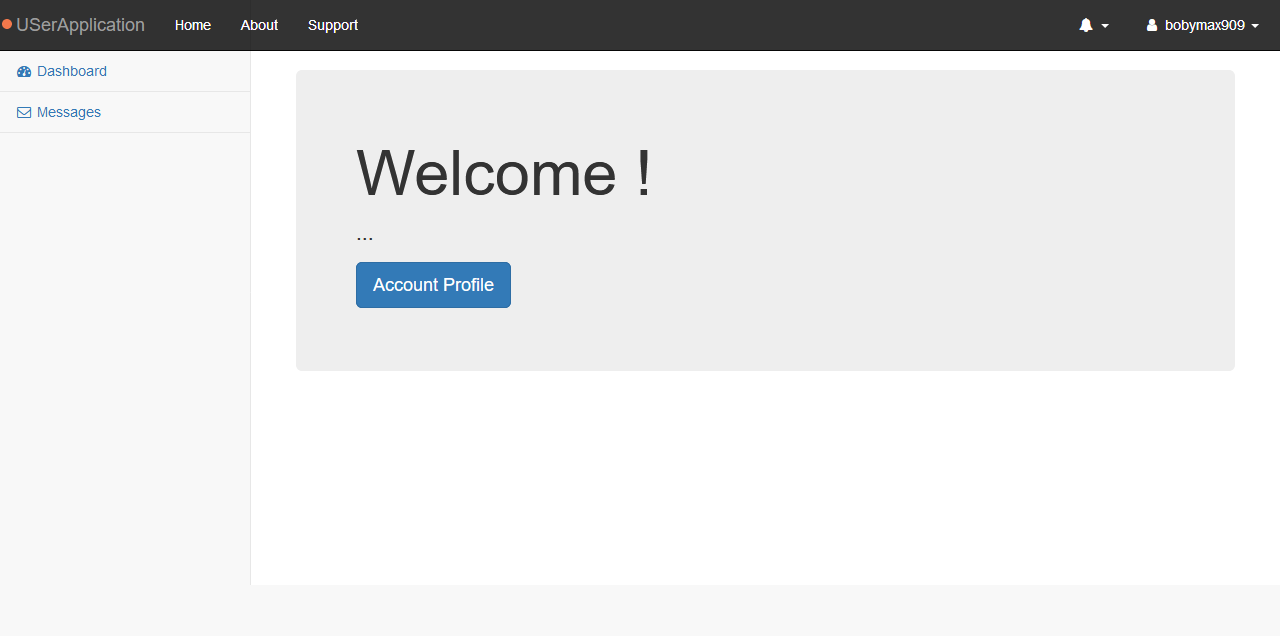
Task: Open the Dashboard sidebar link
Action: pos(72,72)
